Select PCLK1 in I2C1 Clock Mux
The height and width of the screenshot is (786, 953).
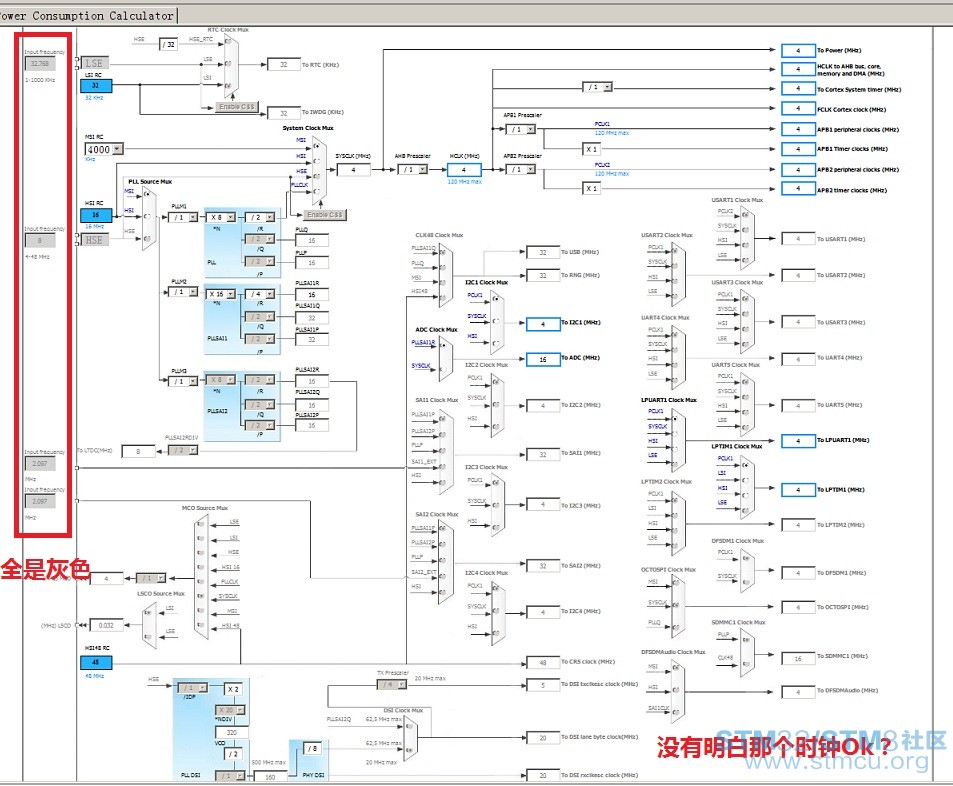click(497, 299)
